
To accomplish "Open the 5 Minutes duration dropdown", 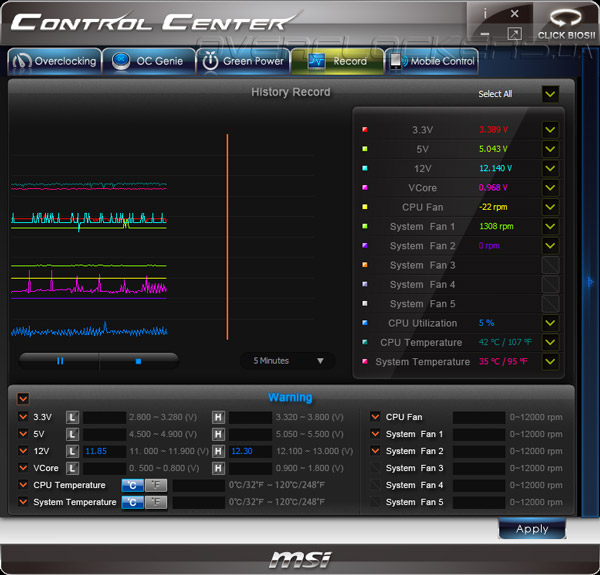I will (x=287, y=361).
